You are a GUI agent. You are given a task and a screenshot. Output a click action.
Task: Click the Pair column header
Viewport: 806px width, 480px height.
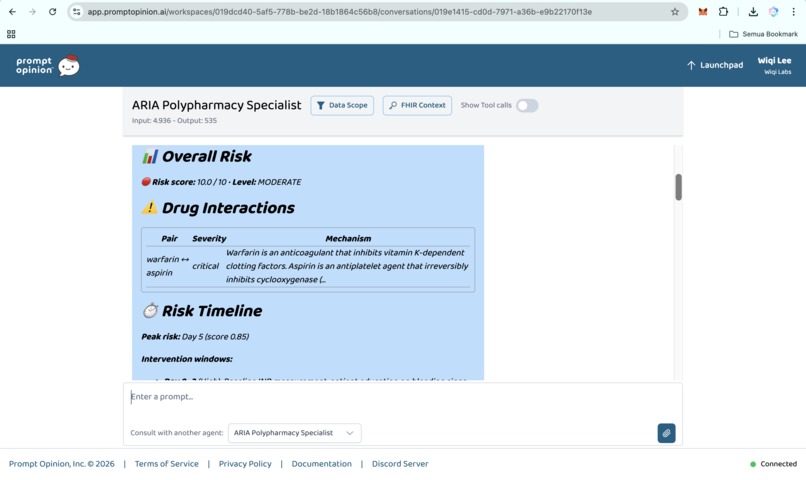coord(169,238)
